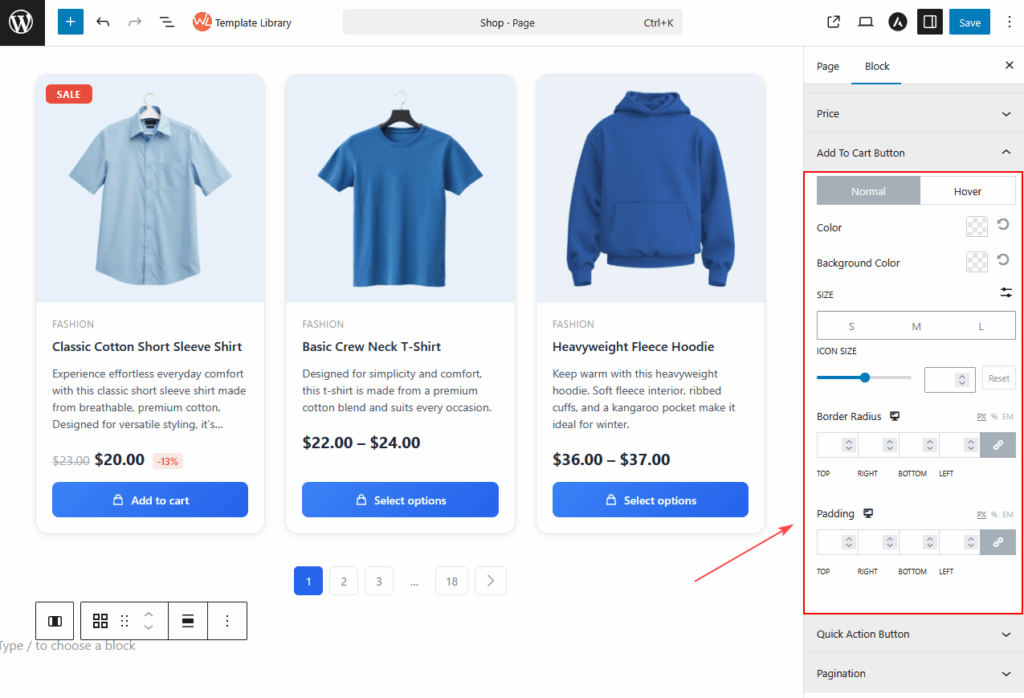Expand the Quick Action Button section
The image size is (1024, 698).
[912, 634]
